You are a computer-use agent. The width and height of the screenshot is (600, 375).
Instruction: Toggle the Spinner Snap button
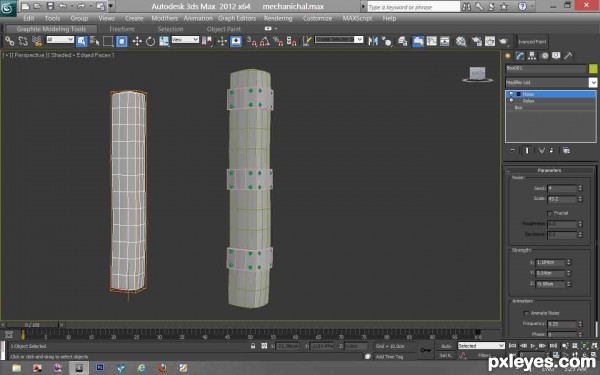(291, 41)
